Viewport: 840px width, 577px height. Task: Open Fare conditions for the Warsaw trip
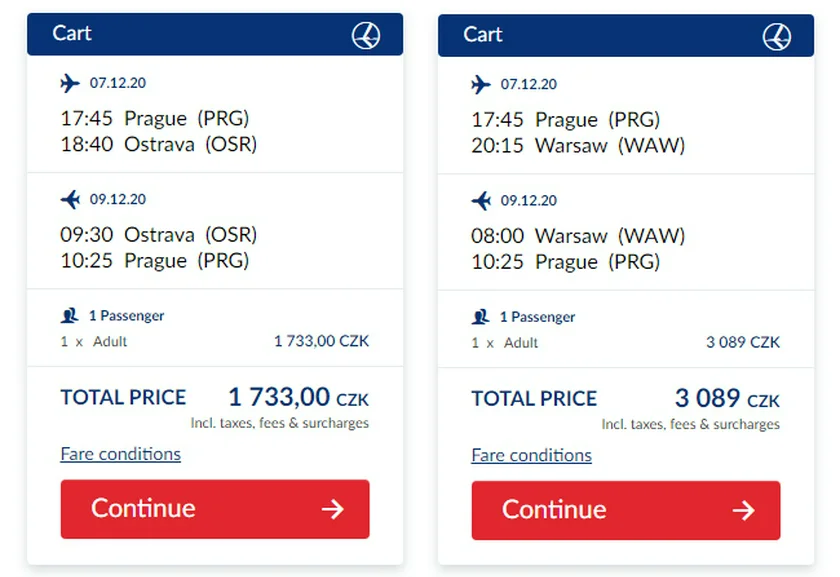(531, 455)
